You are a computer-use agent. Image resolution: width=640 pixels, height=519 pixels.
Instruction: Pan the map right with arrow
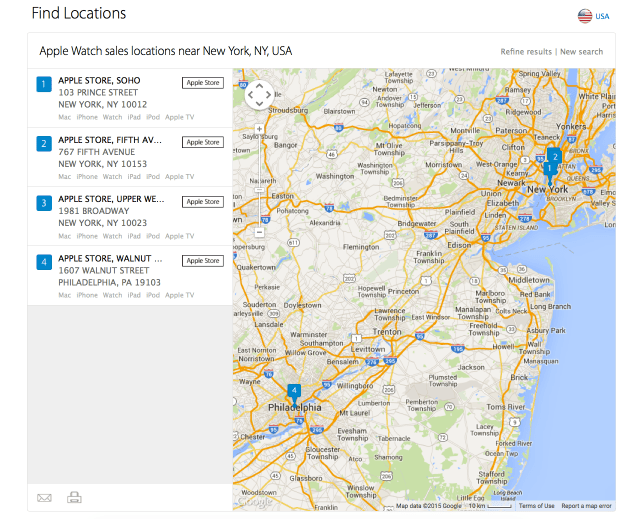click(268, 95)
